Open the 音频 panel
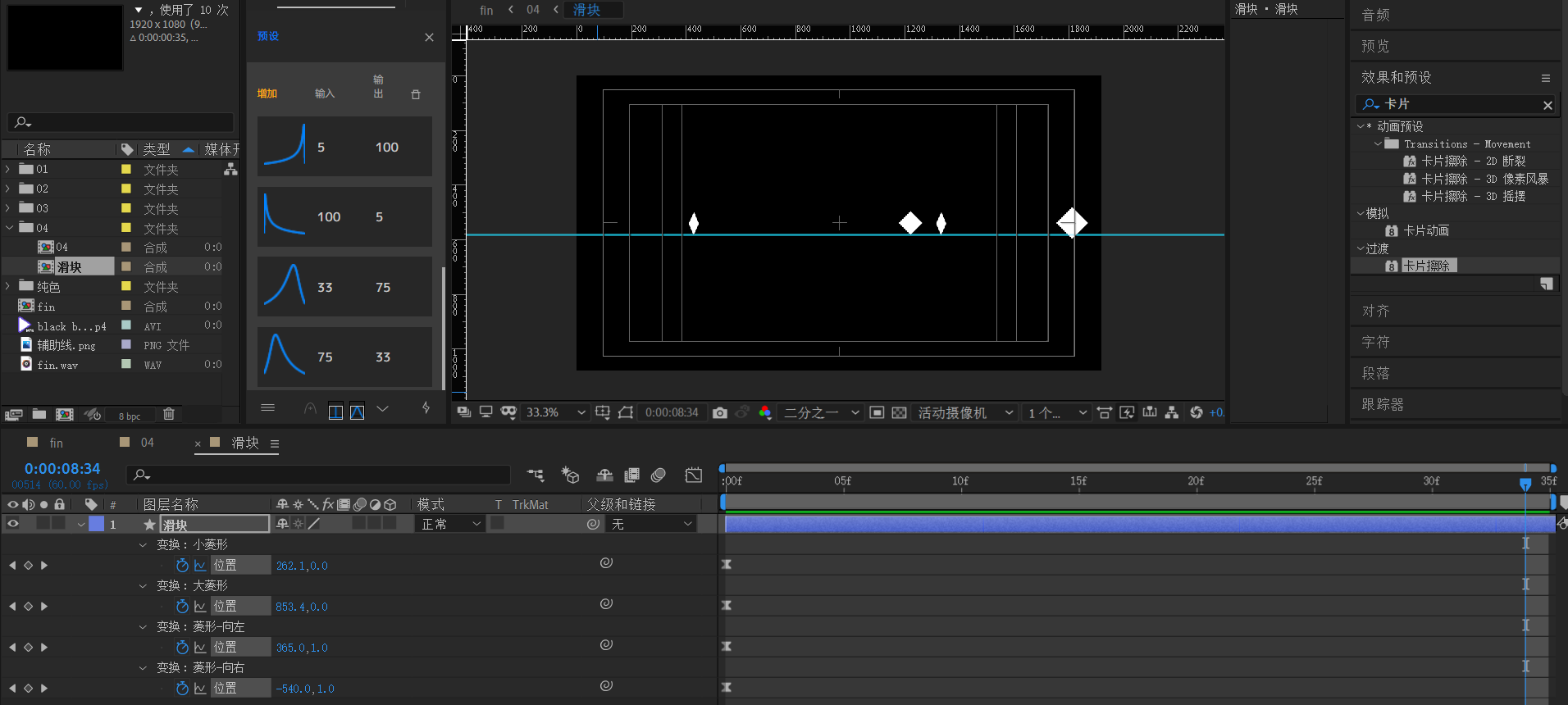Image resolution: width=1568 pixels, height=705 pixels. pyautogui.click(x=1375, y=15)
